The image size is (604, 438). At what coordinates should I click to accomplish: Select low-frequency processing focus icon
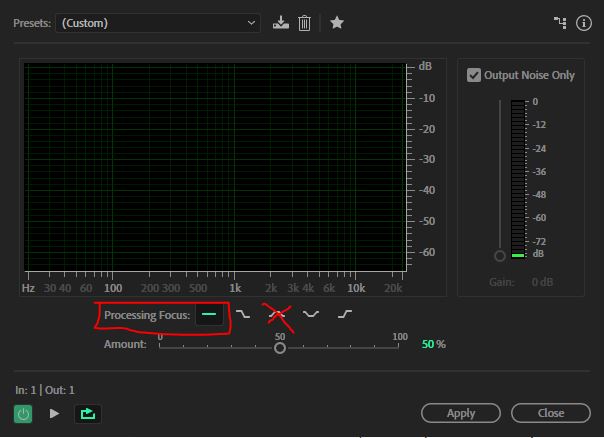[243, 314]
